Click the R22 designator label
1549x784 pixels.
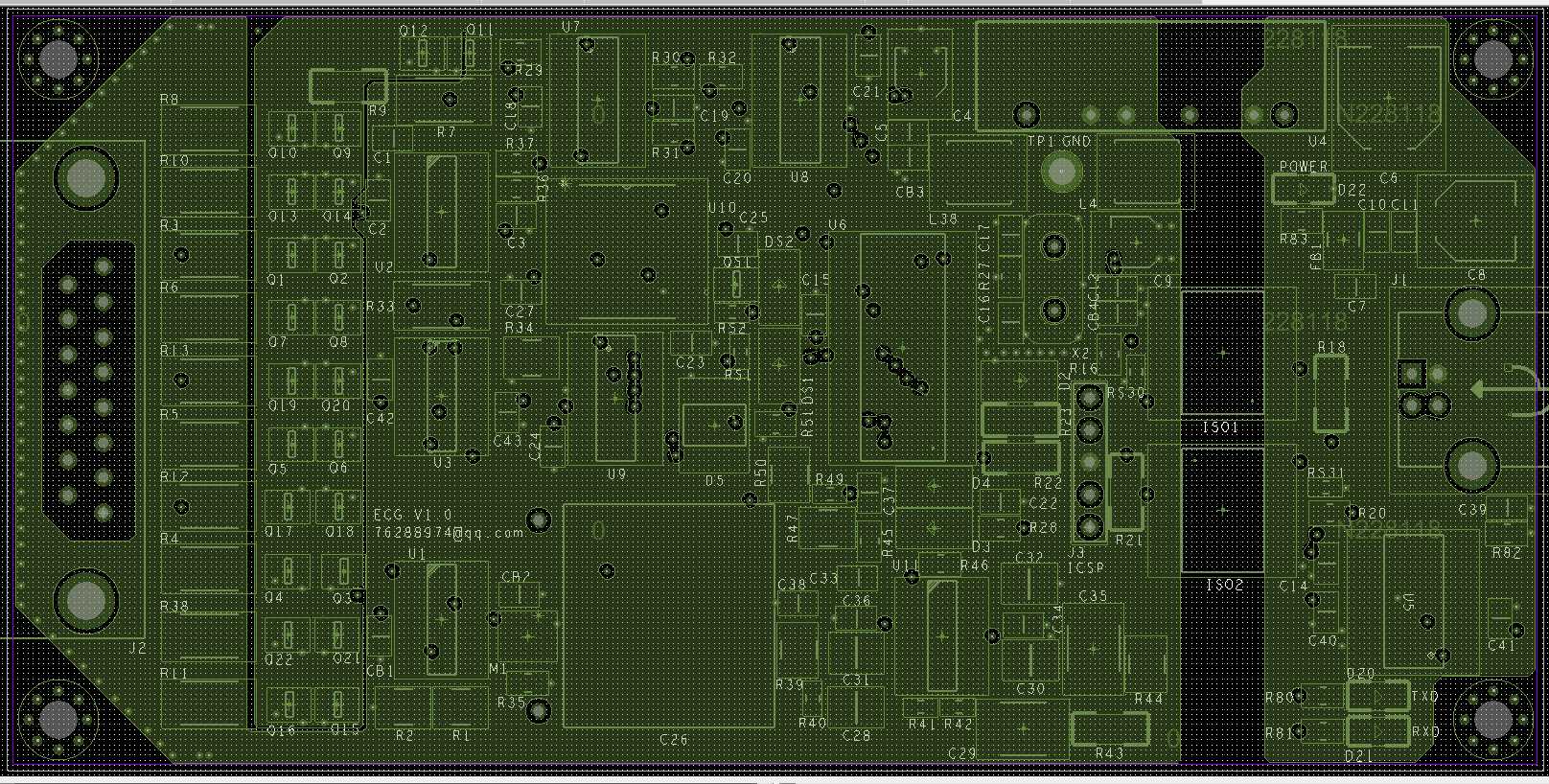1048,484
